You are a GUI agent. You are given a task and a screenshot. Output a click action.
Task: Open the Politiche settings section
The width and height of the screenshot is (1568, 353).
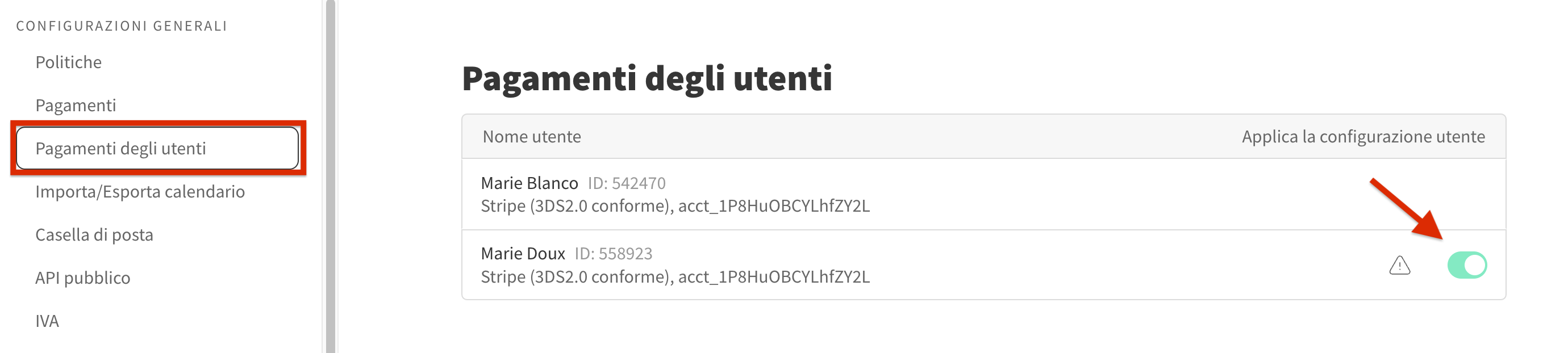[x=68, y=61]
